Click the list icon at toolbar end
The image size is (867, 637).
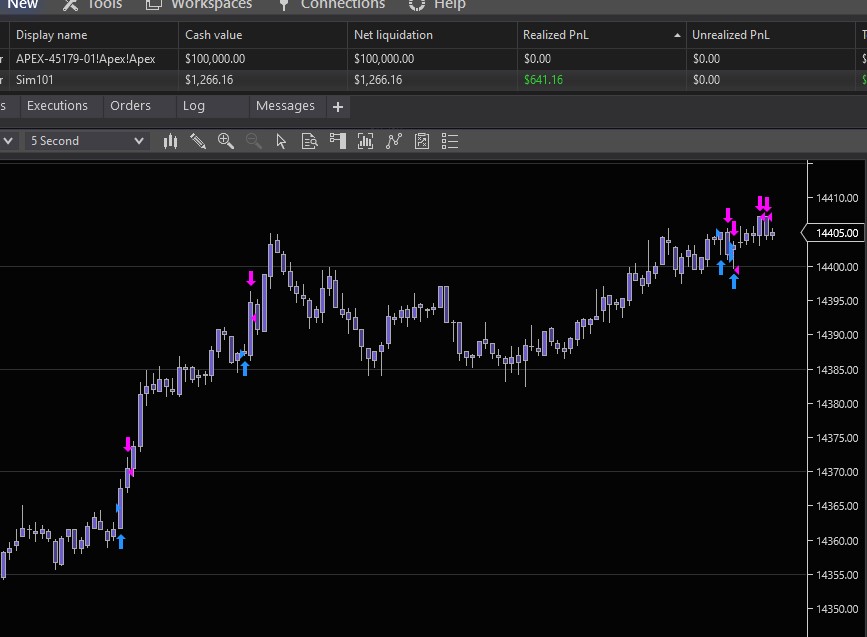tap(450, 141)
